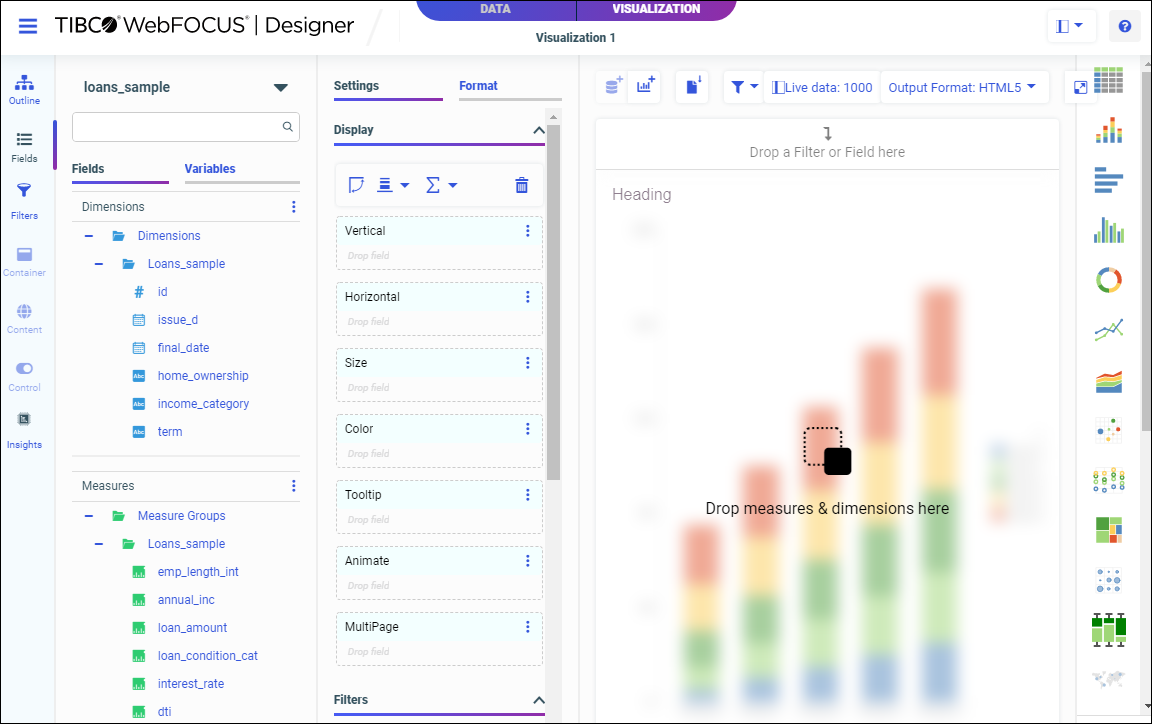Delete display buckets with trash icon
This screenshot has height=724, width=1152.
pyautogui.click(x=521, y=185)
